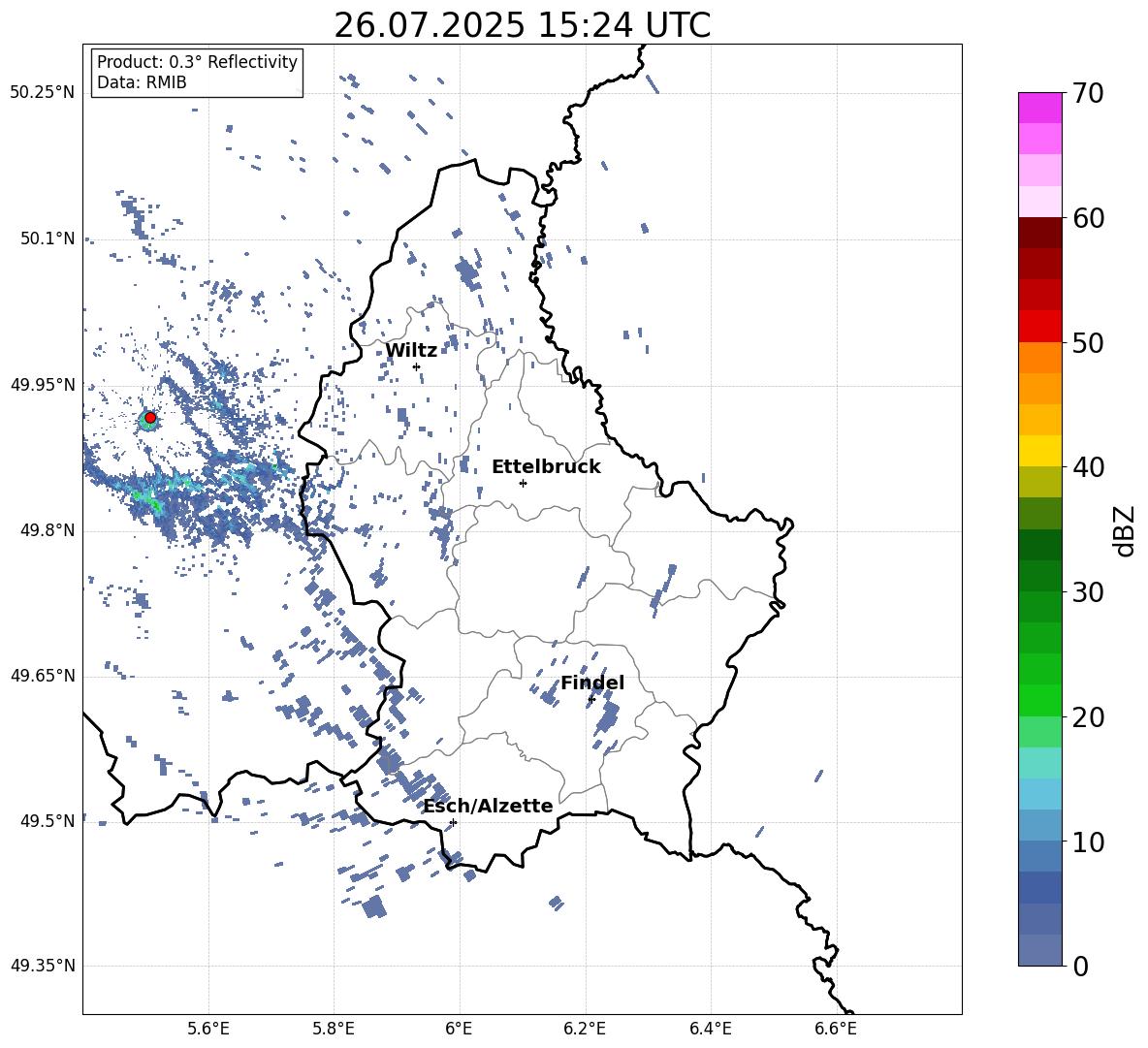Click the dark red colorbar swatch below 60
The image size is (1148, 1048).
[1040, 234]
